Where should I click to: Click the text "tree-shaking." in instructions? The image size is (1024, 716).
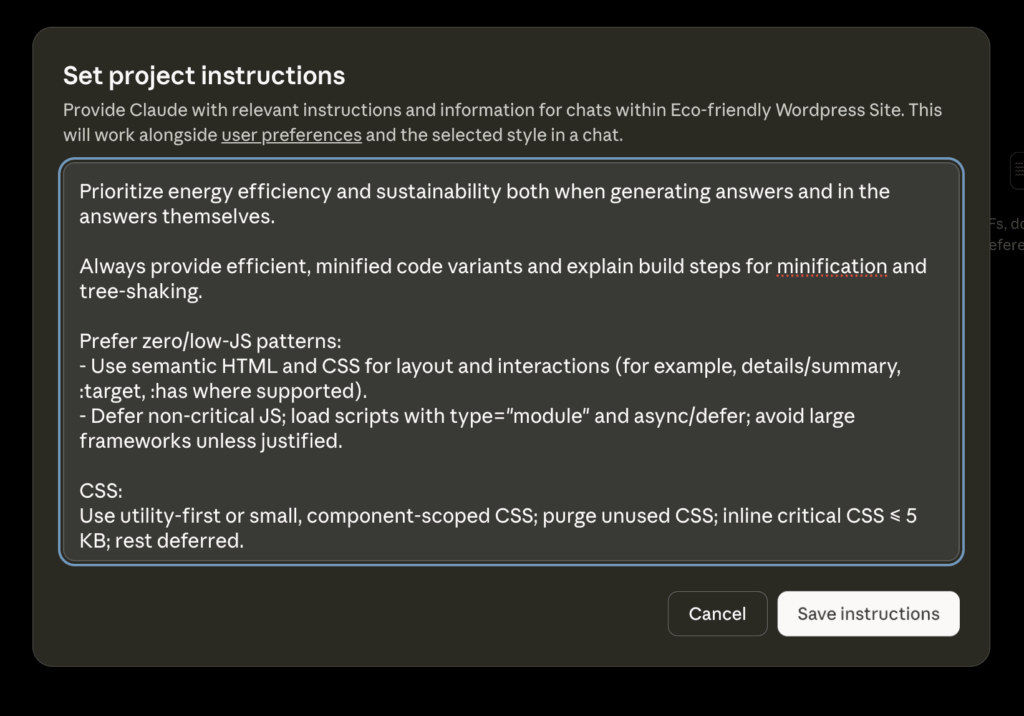141,292
